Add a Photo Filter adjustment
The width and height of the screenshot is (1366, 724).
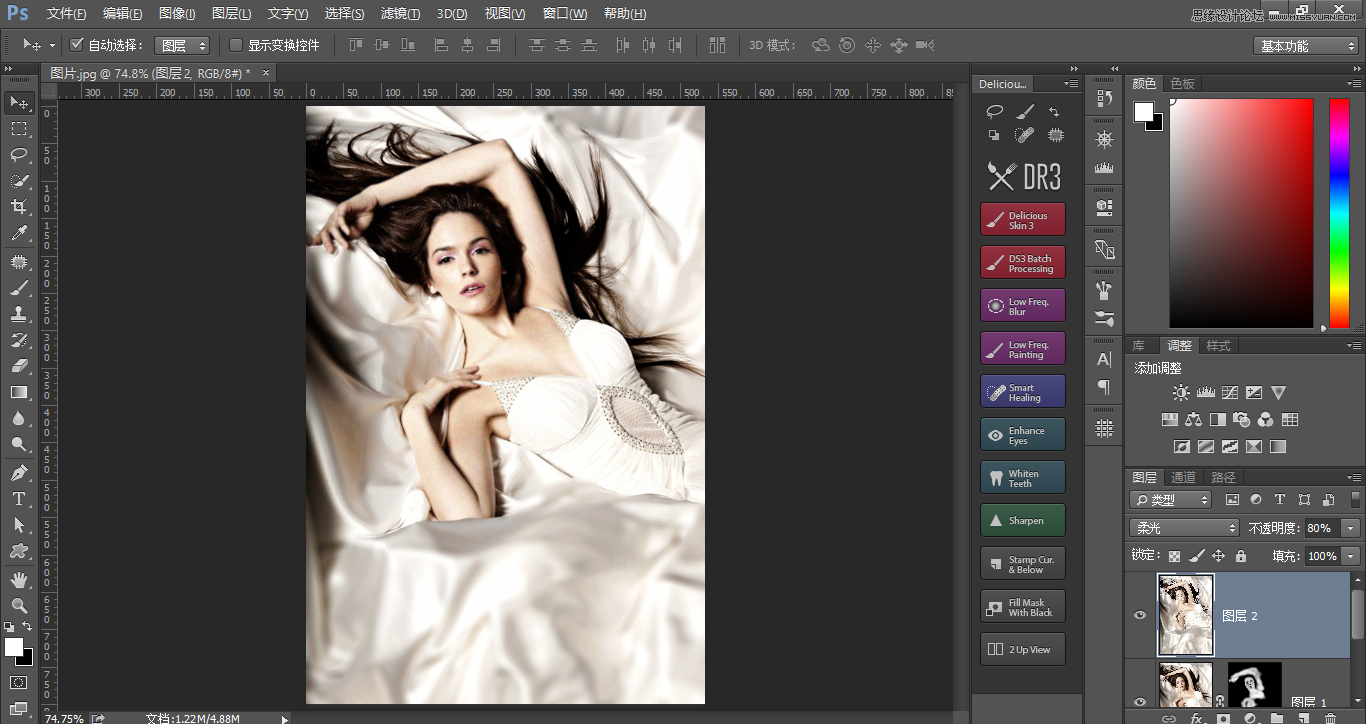[x=1242, y=420]
